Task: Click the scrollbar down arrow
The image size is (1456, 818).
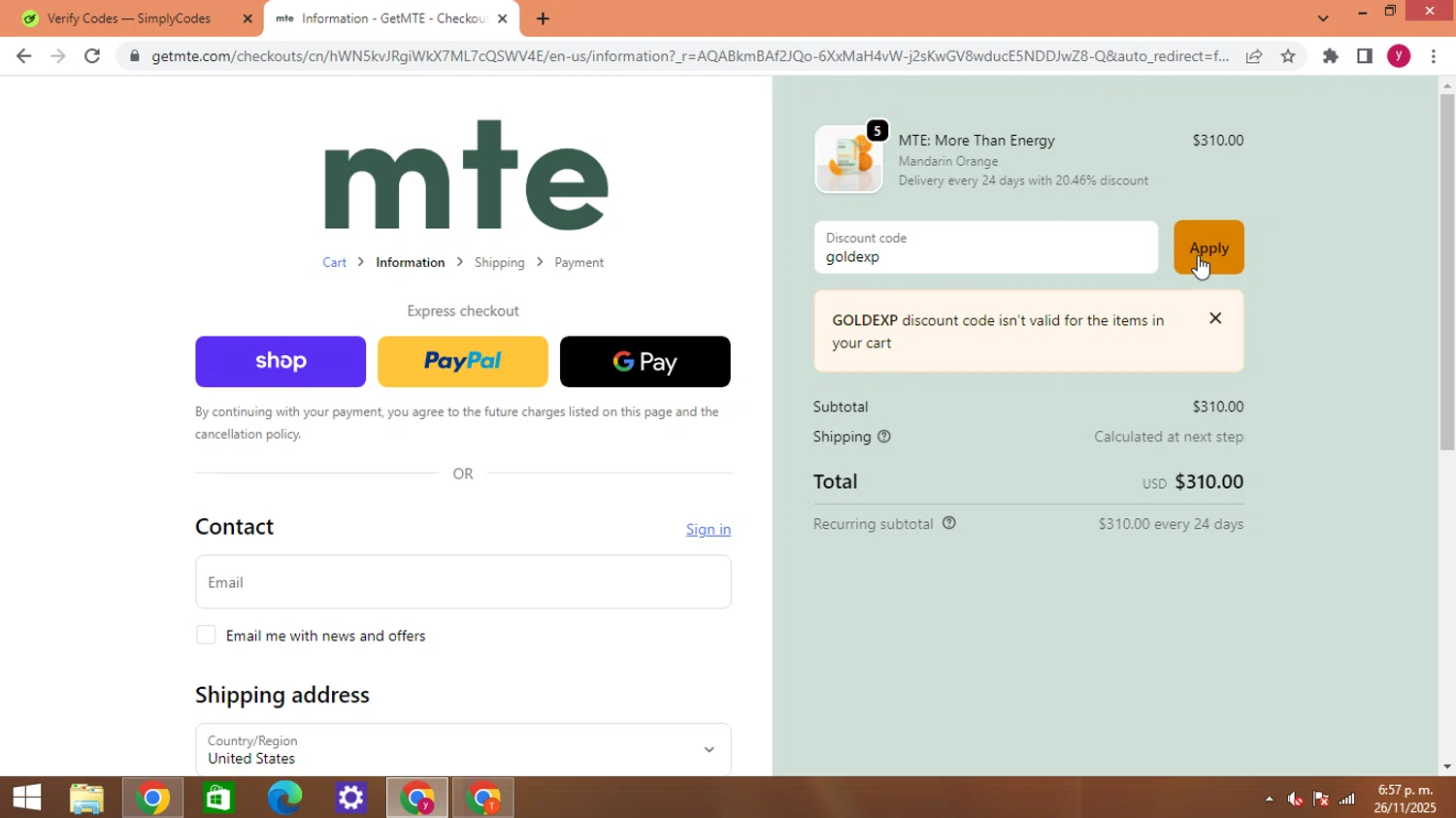Action: click(x=1446, y=767)
